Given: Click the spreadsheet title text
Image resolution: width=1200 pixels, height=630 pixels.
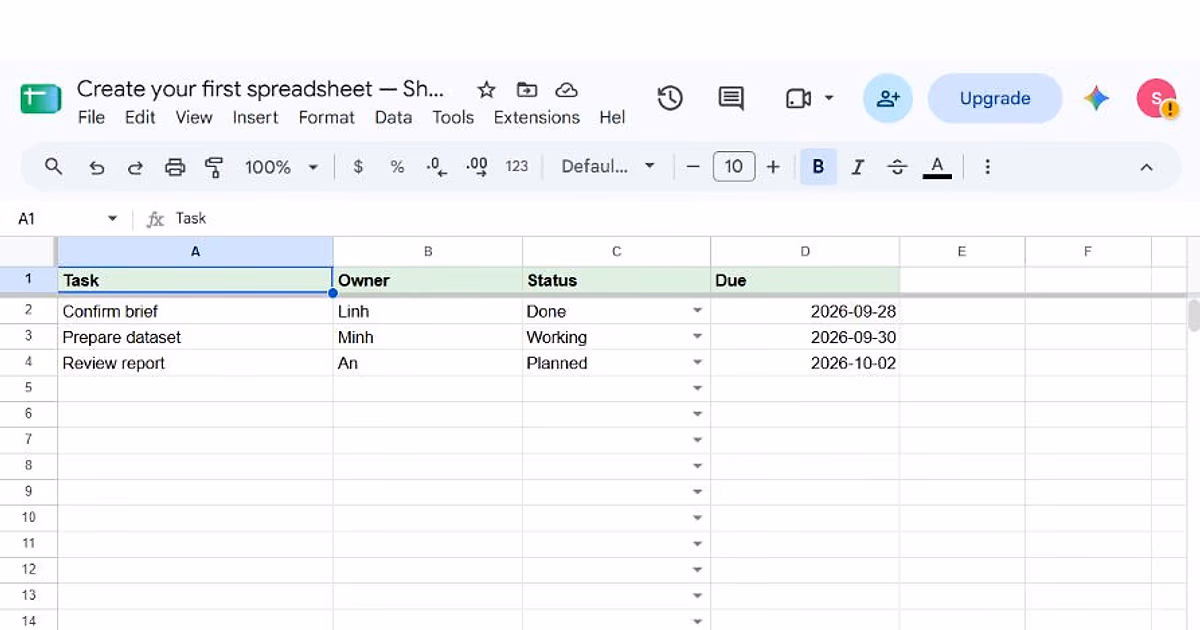Looking at the screenshot, I should point(261,88).
